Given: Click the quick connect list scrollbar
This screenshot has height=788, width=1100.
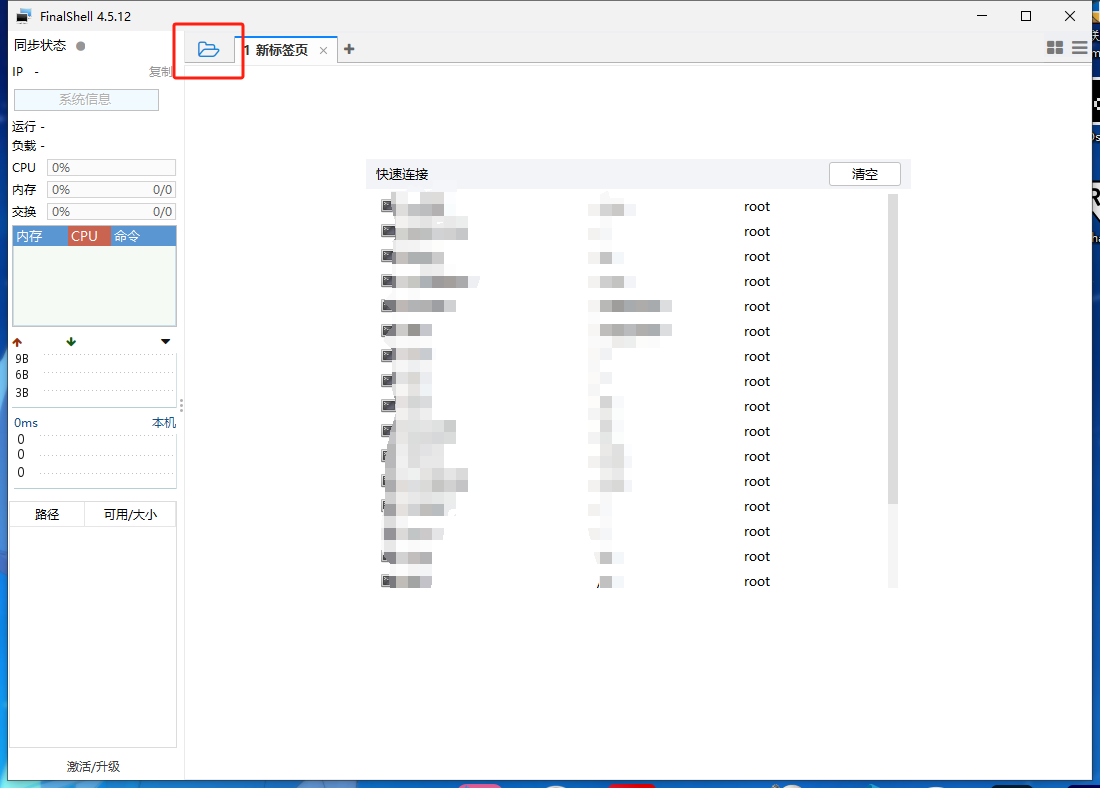Looking at the screenshot, I should [893, 349].
